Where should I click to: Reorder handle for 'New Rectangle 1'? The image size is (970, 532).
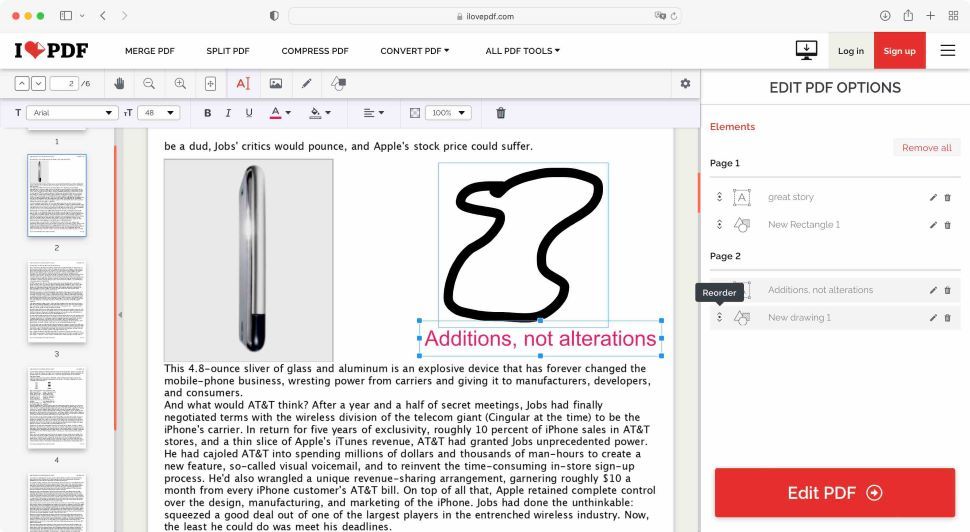click(x=719, y=225)
